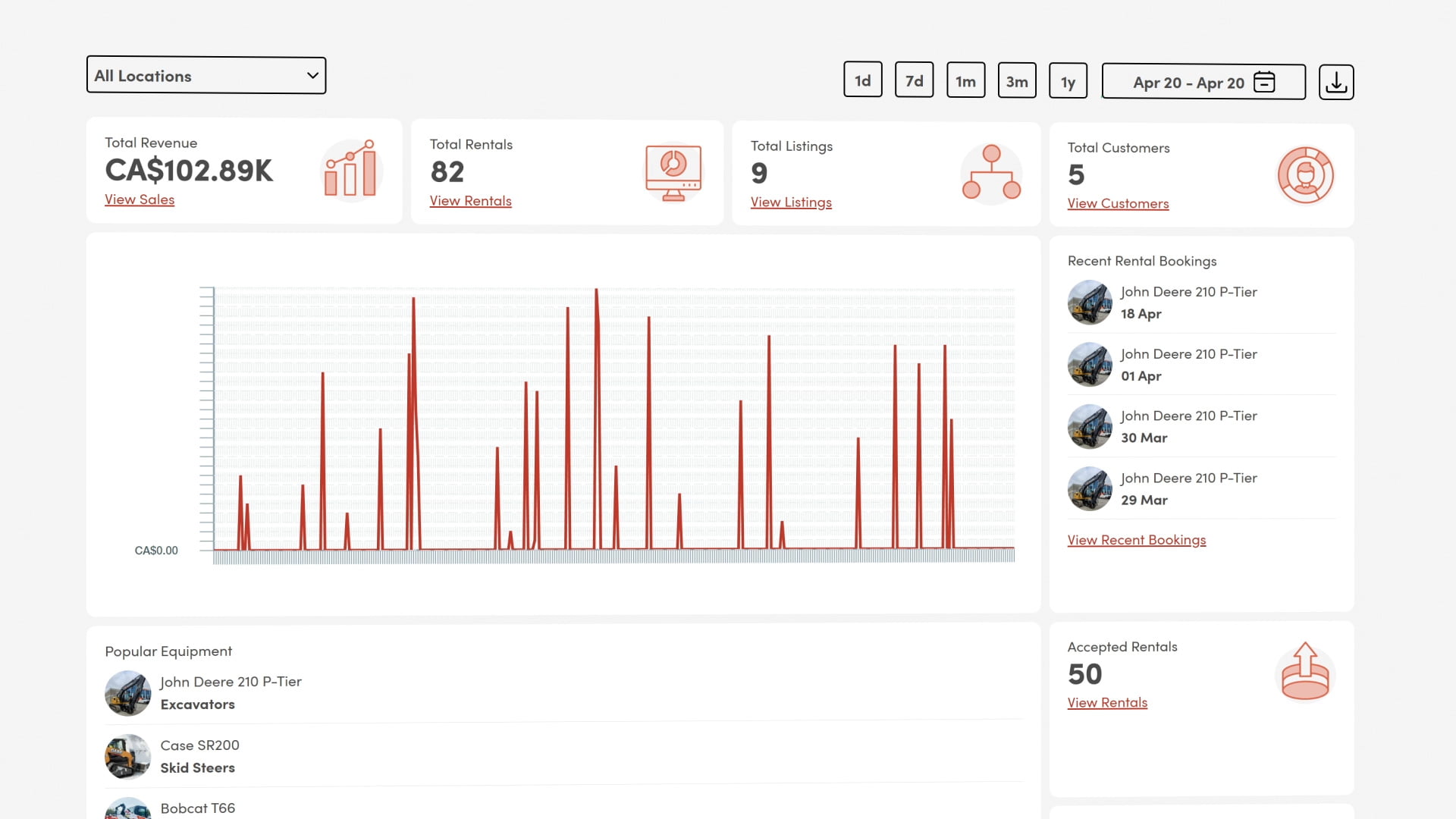This screenshot has height=819, width=1456.
Task: Click the Total Listings hierarchy icon
Action: pos(991,174)
